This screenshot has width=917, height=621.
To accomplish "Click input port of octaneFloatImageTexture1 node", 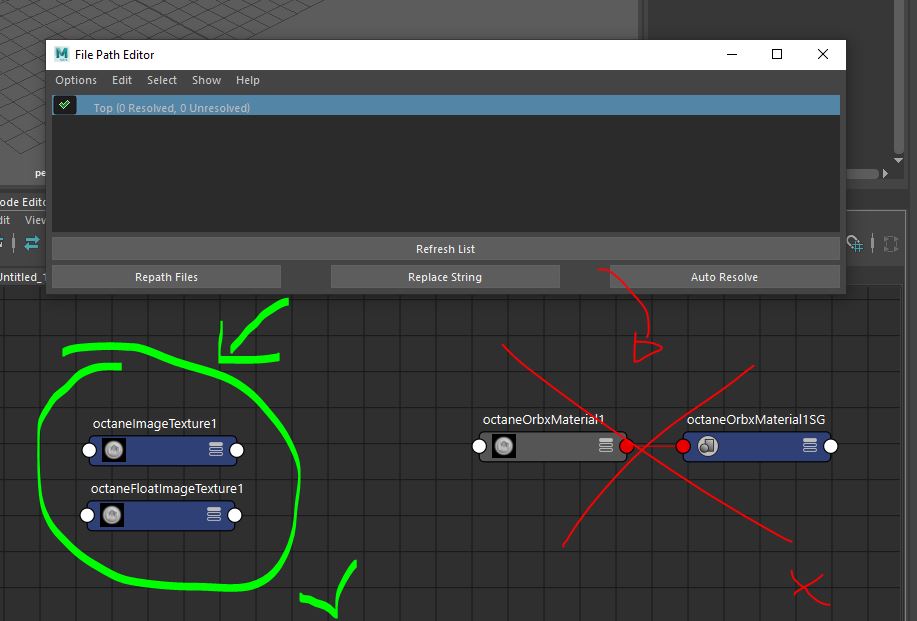I will click(87, 515).
